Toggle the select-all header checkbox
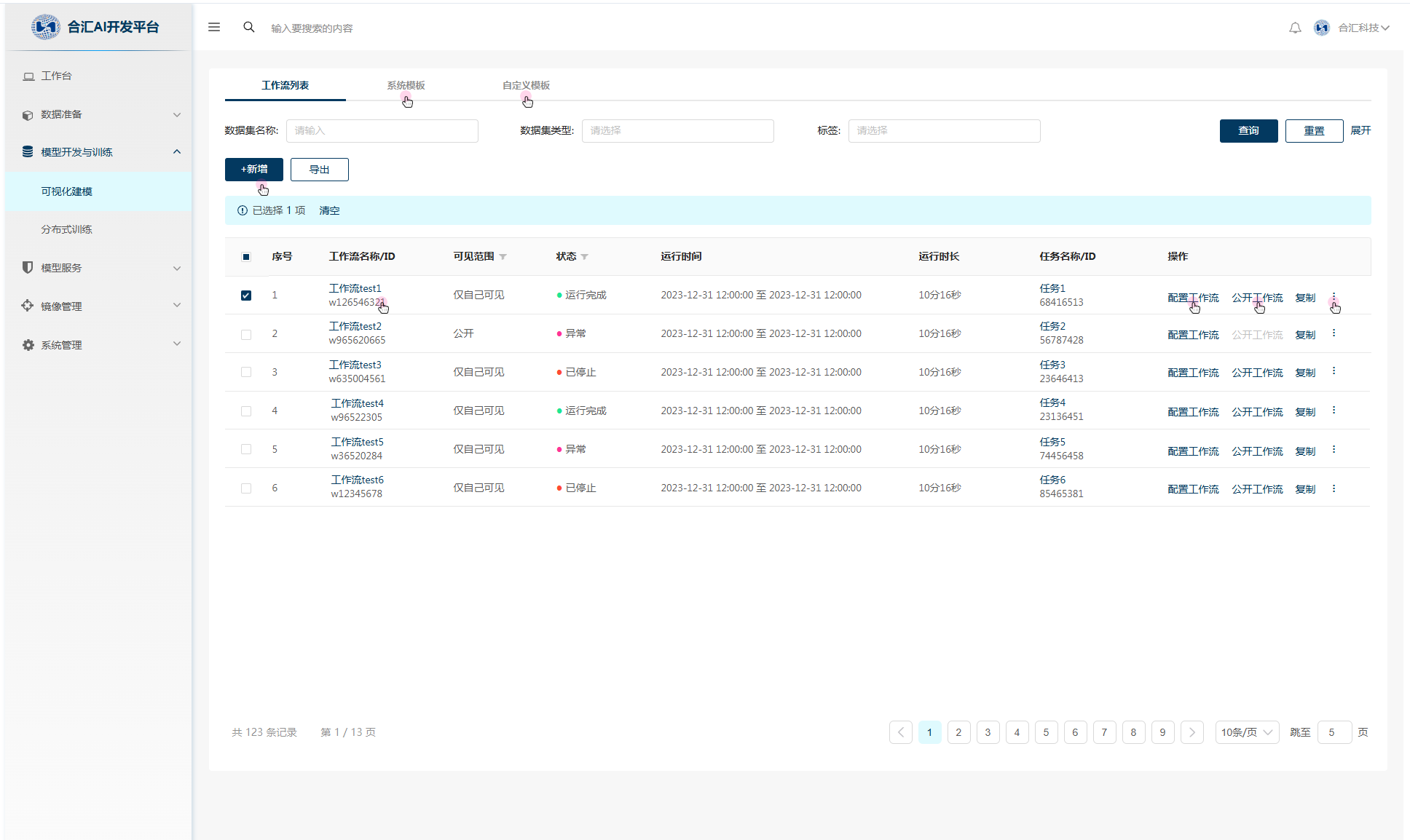This screenshot has height=840, width=1410. click(246, 257)
